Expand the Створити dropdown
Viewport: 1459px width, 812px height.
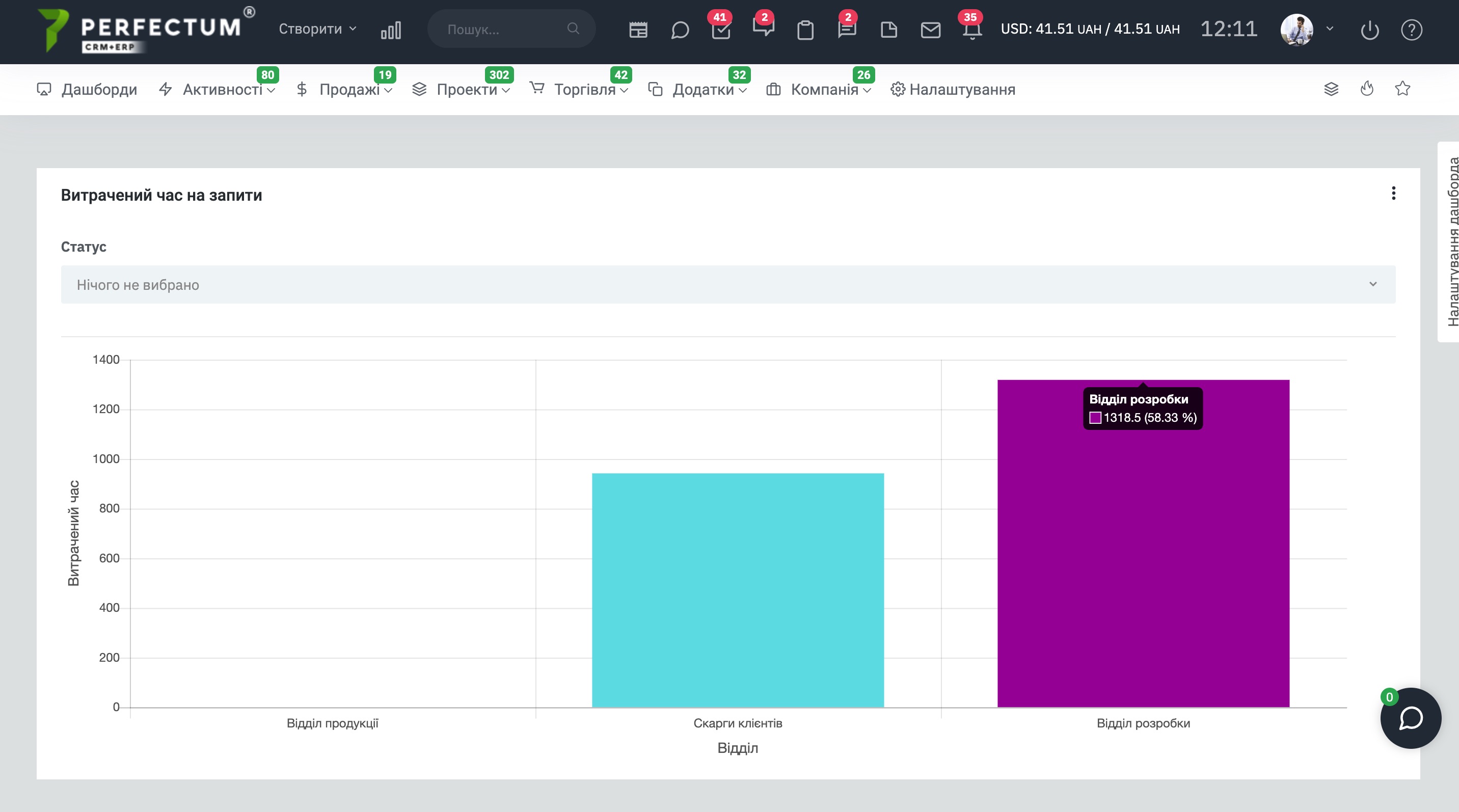pos(317,29)
